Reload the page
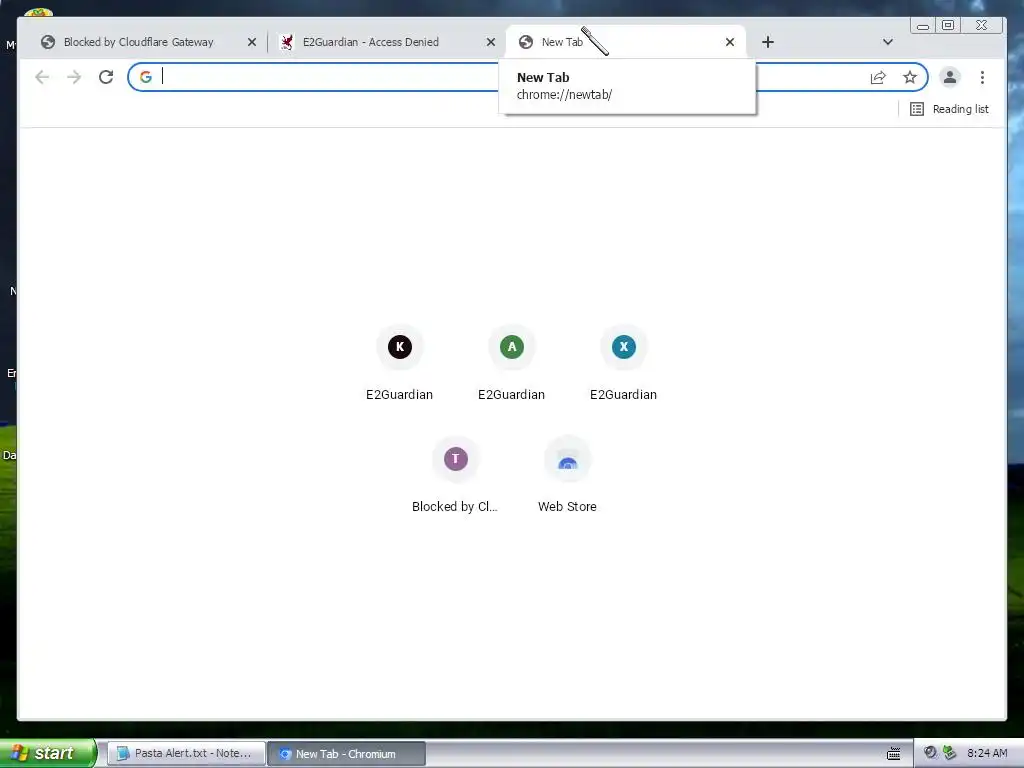 tap(106, 77)
